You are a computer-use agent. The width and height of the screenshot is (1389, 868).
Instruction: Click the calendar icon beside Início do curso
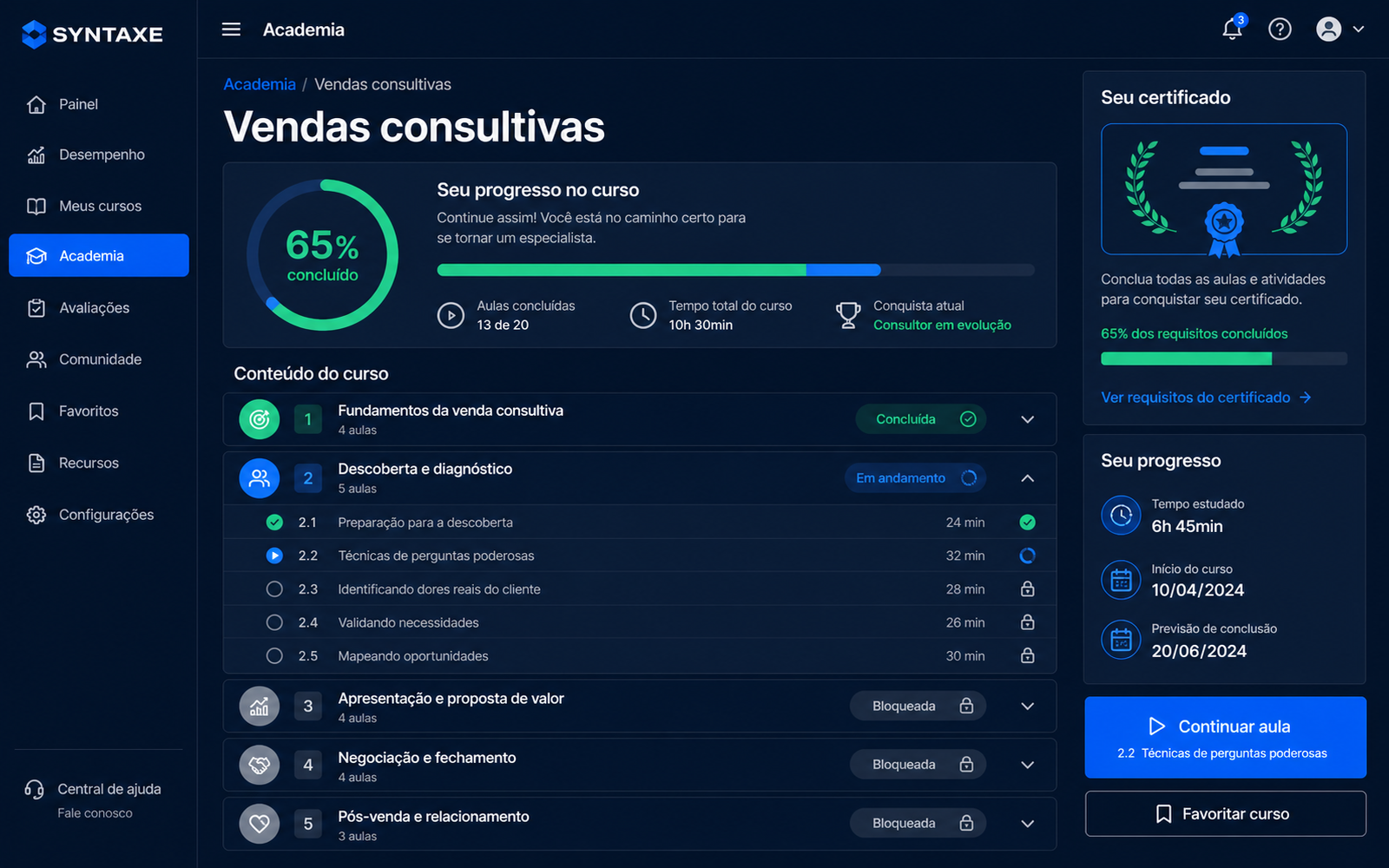(1121, 580)
